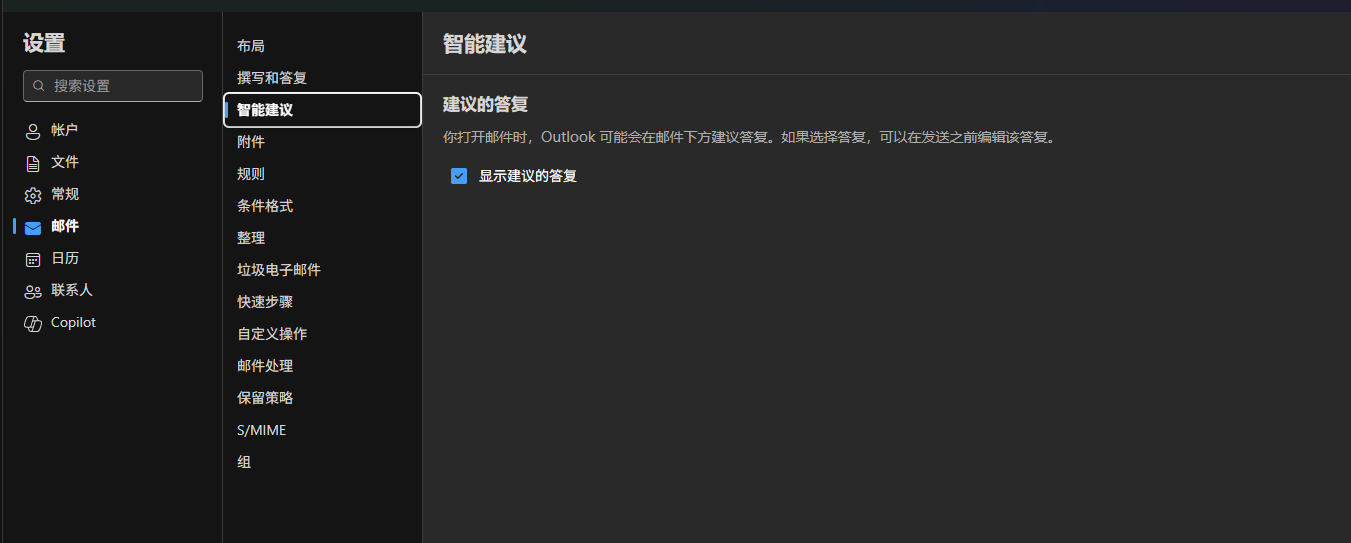The width and height of the screenshot is (1351, 543).
Task: Click the 邮件 envelope icon
Action: click(x=33, y=227)
